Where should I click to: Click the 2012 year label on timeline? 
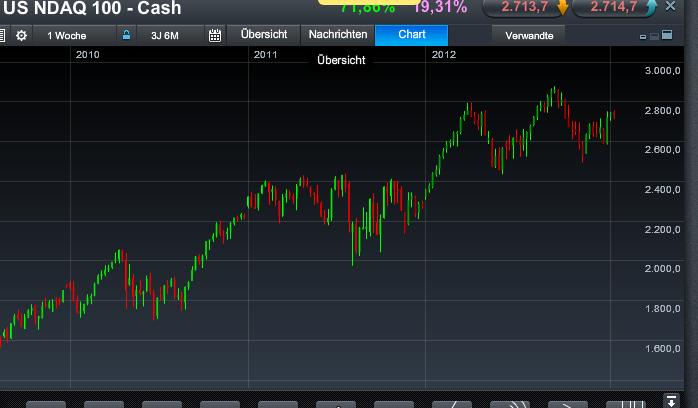tap(444, 55)
